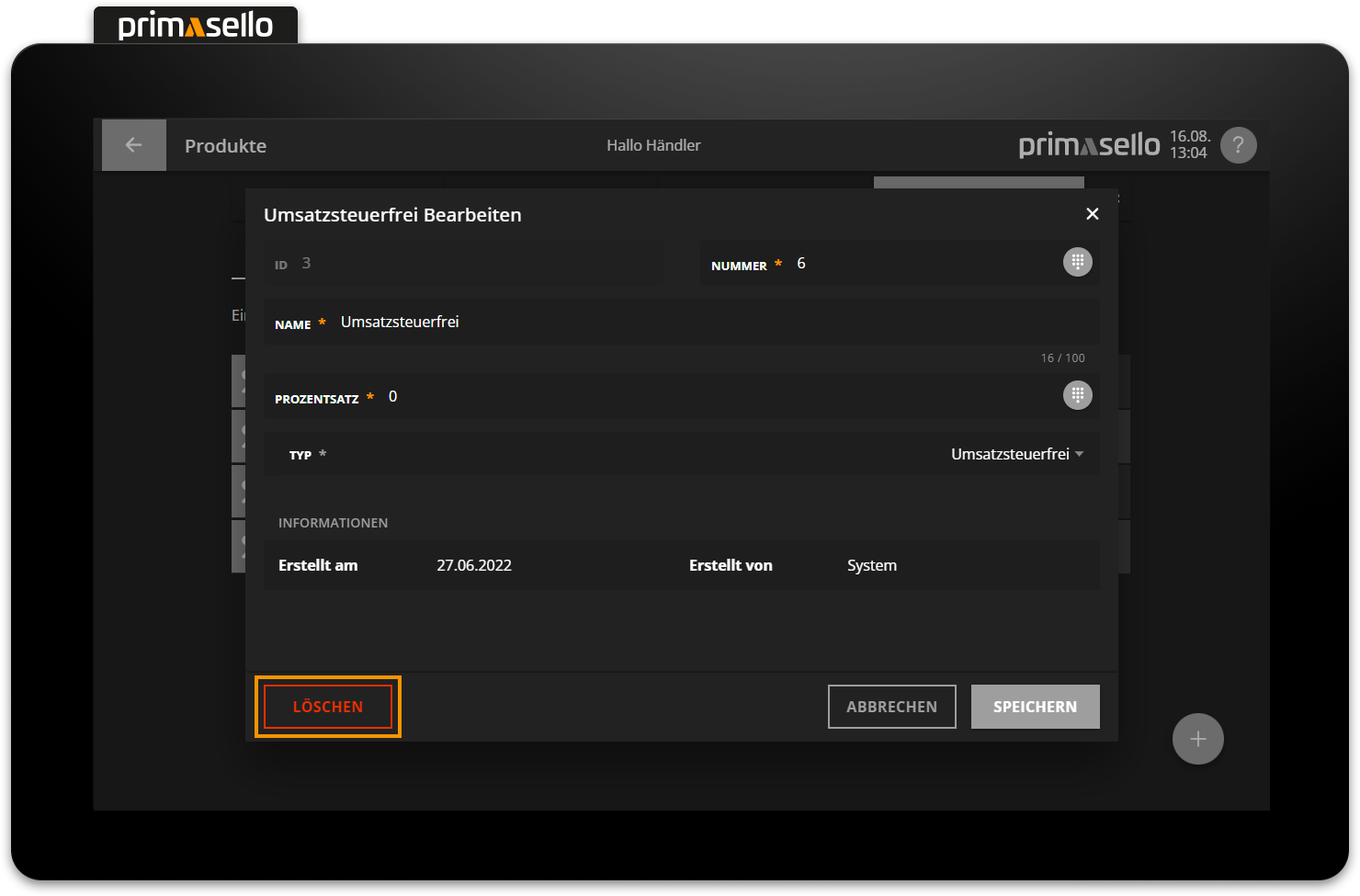This screenshot has width=1360, height=896.
Task: Go back using the header arrow
Action: pos(134,145)
